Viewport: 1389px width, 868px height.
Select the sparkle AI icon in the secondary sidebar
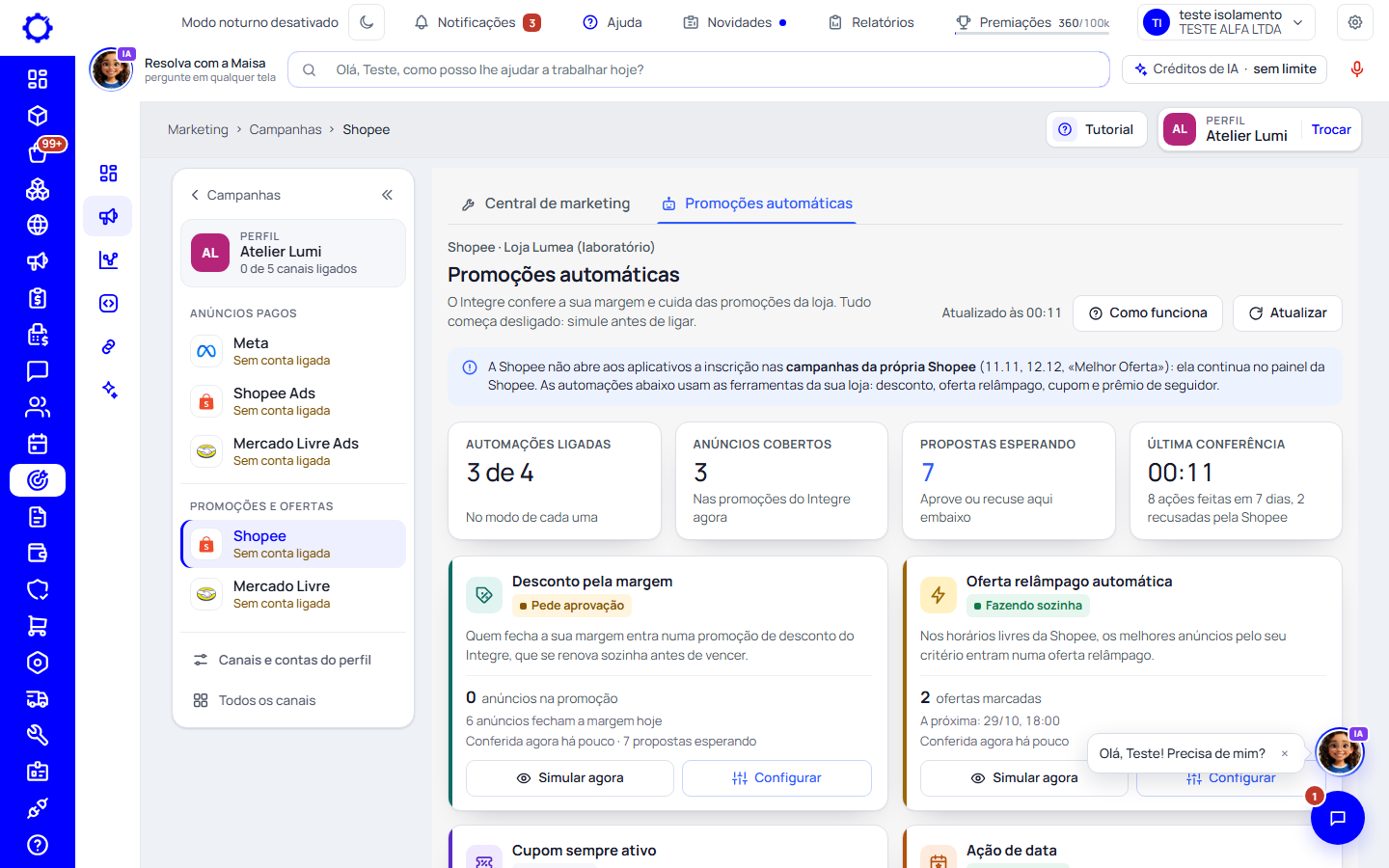coord(109,390)
